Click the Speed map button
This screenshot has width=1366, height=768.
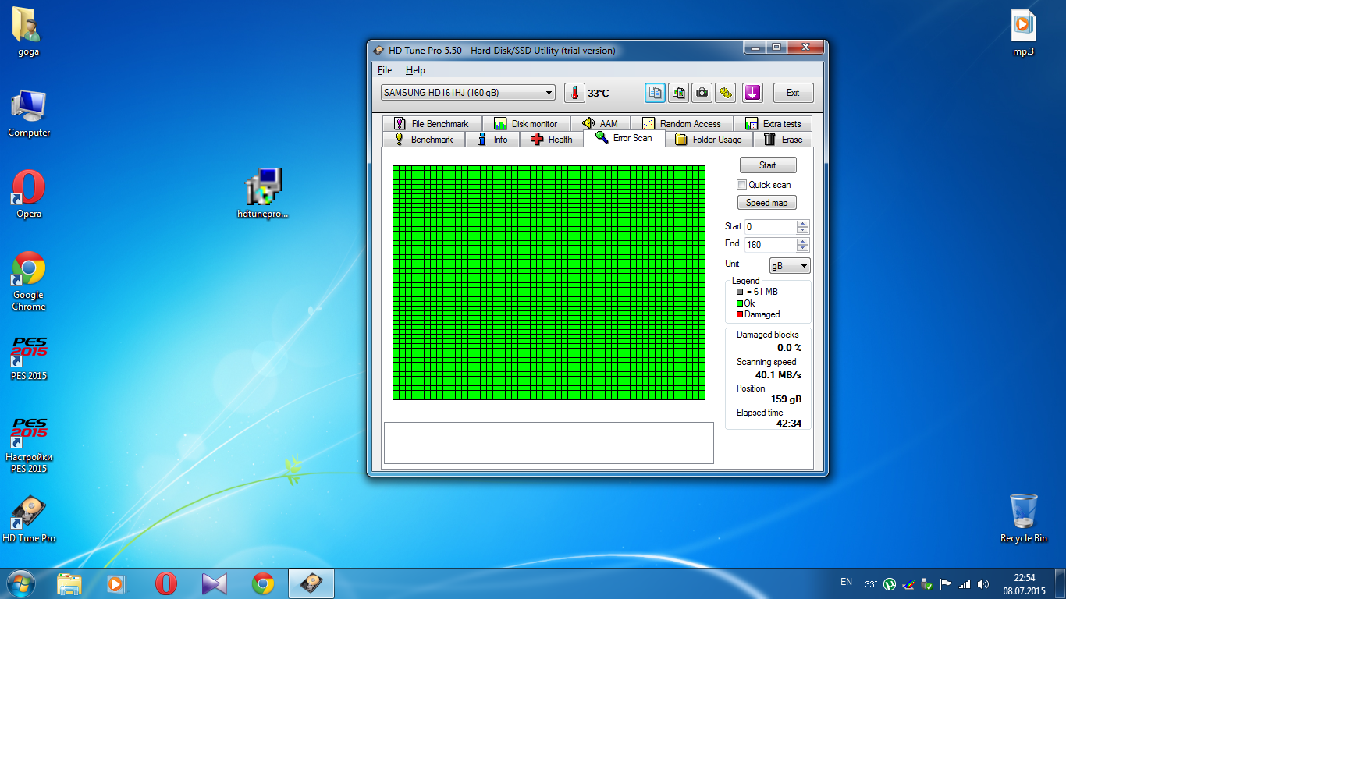tap(768, 203)
